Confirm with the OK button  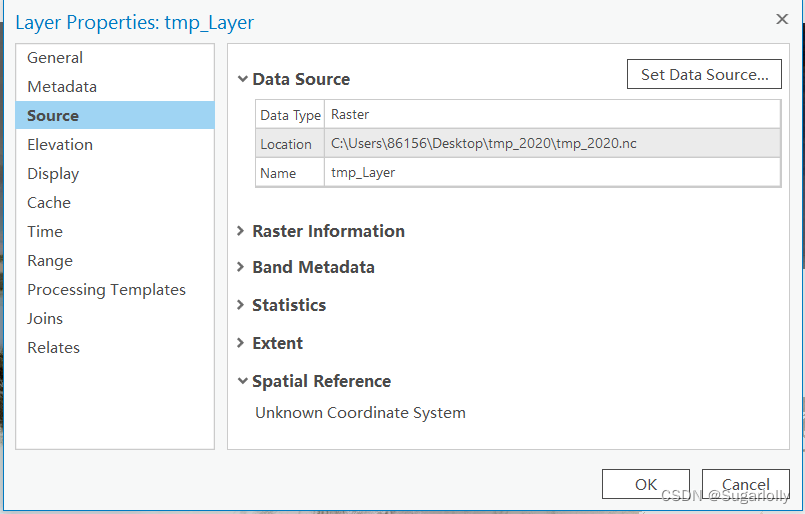(x=646, y=484)
